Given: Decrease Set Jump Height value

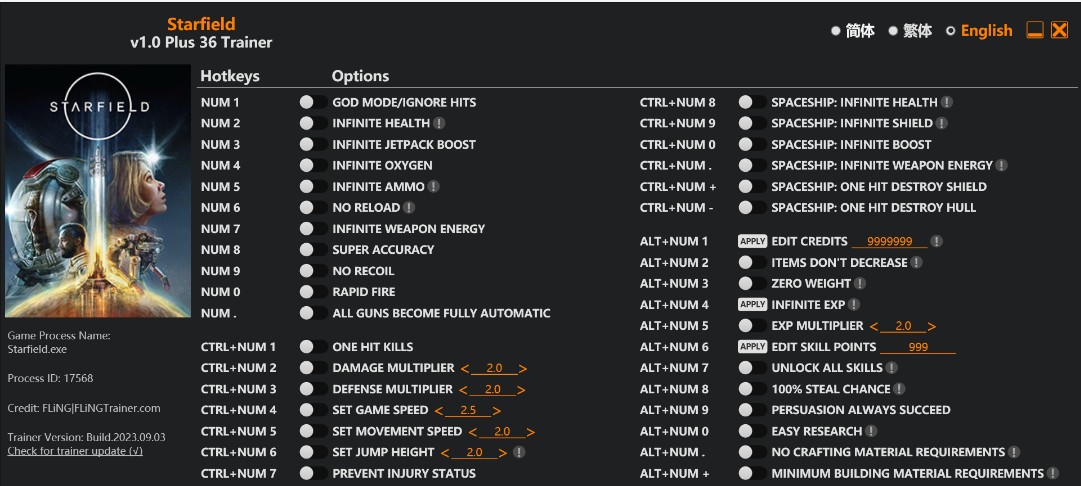Looking at the screenshot, I should point(444,453).
